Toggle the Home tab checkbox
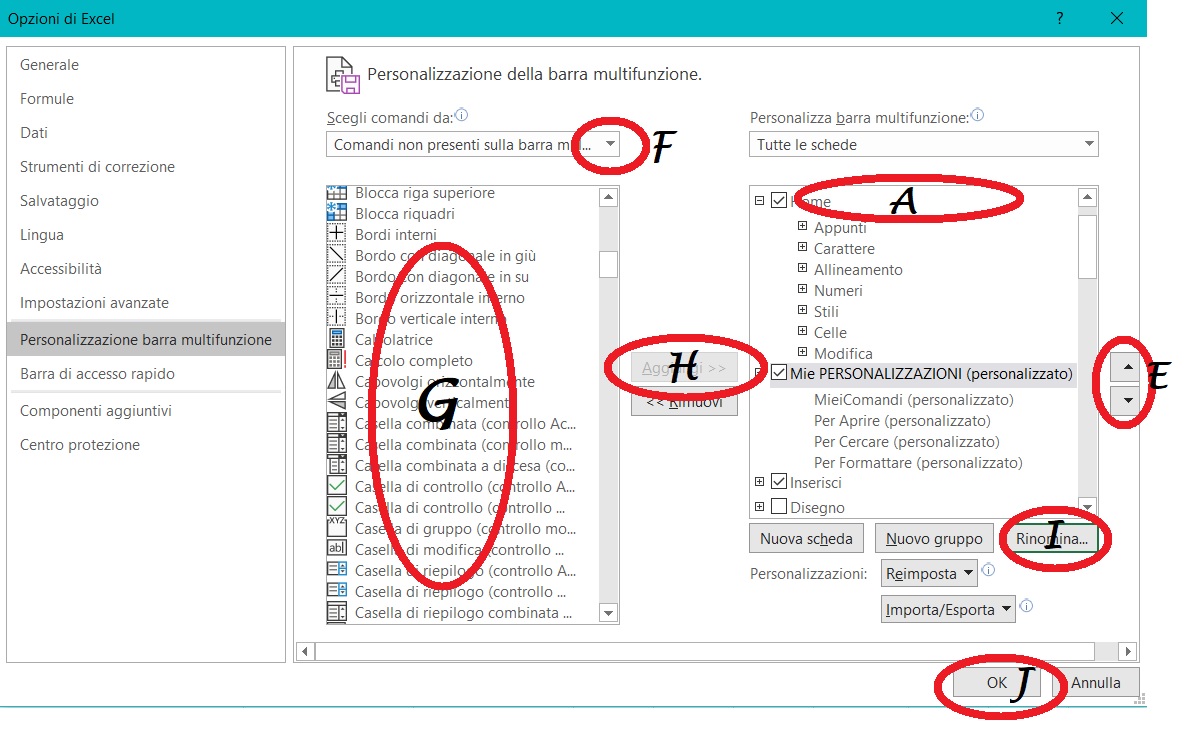The width and height of the screenshot is (1199, 738). [x=778, y=200]
